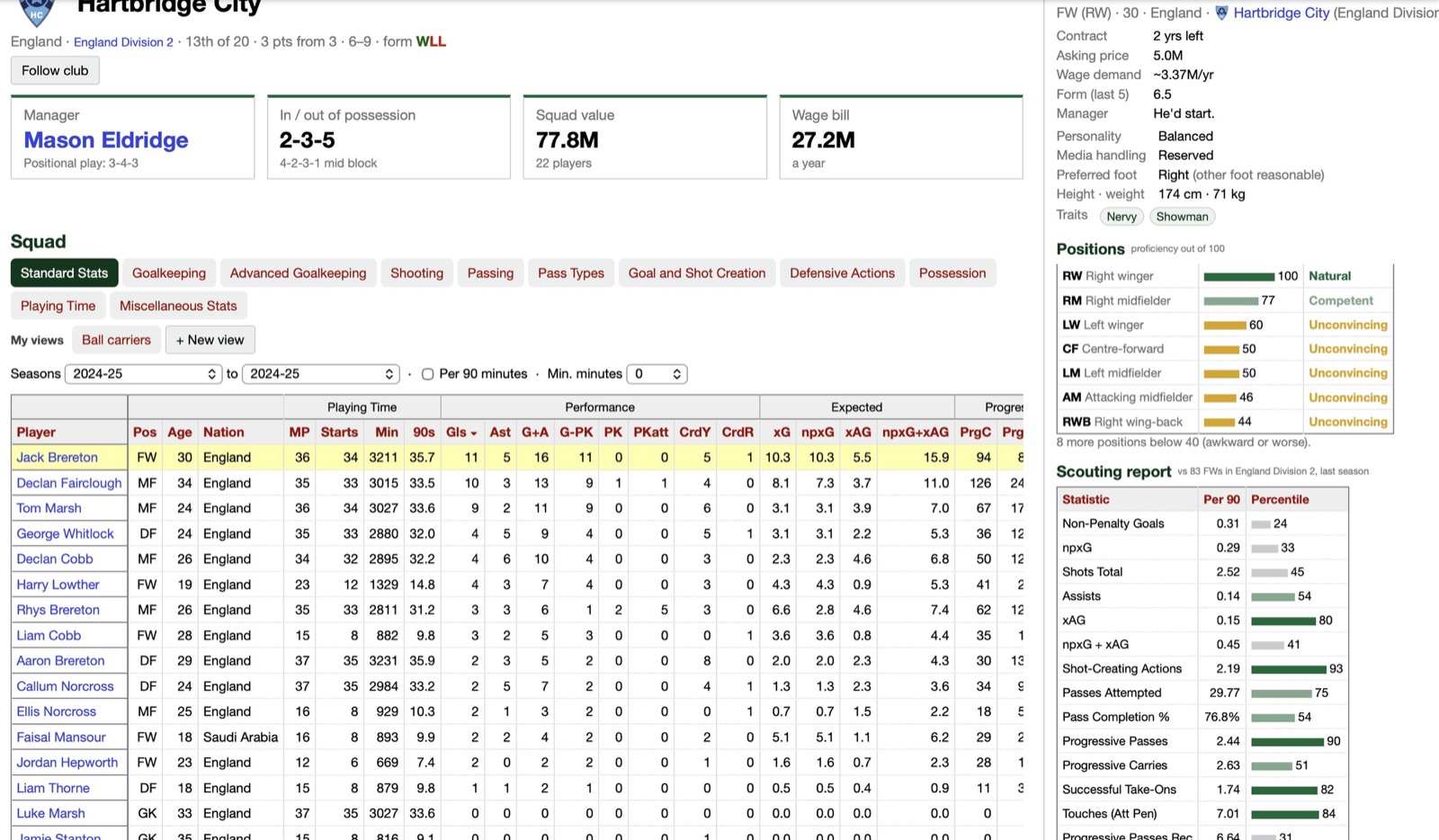Open Declan Fairclough's player page
The height and width of the screenshot is (840, 1439).
[x=68, y=483]
